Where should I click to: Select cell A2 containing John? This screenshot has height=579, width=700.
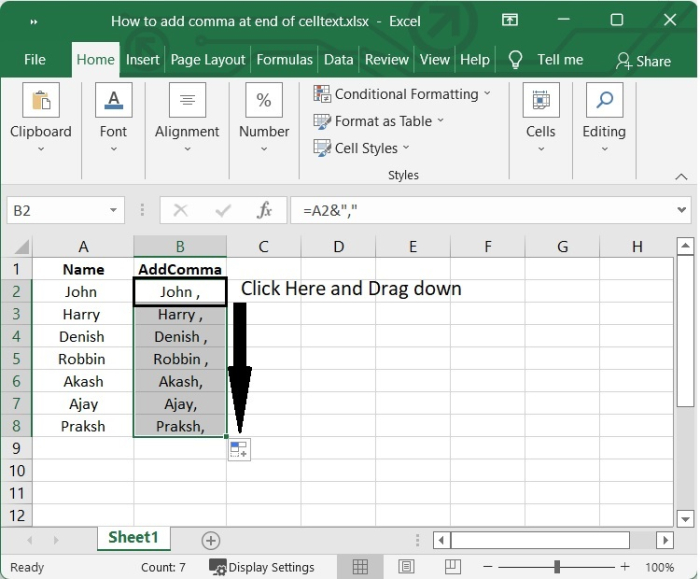[x=82, y=292]
